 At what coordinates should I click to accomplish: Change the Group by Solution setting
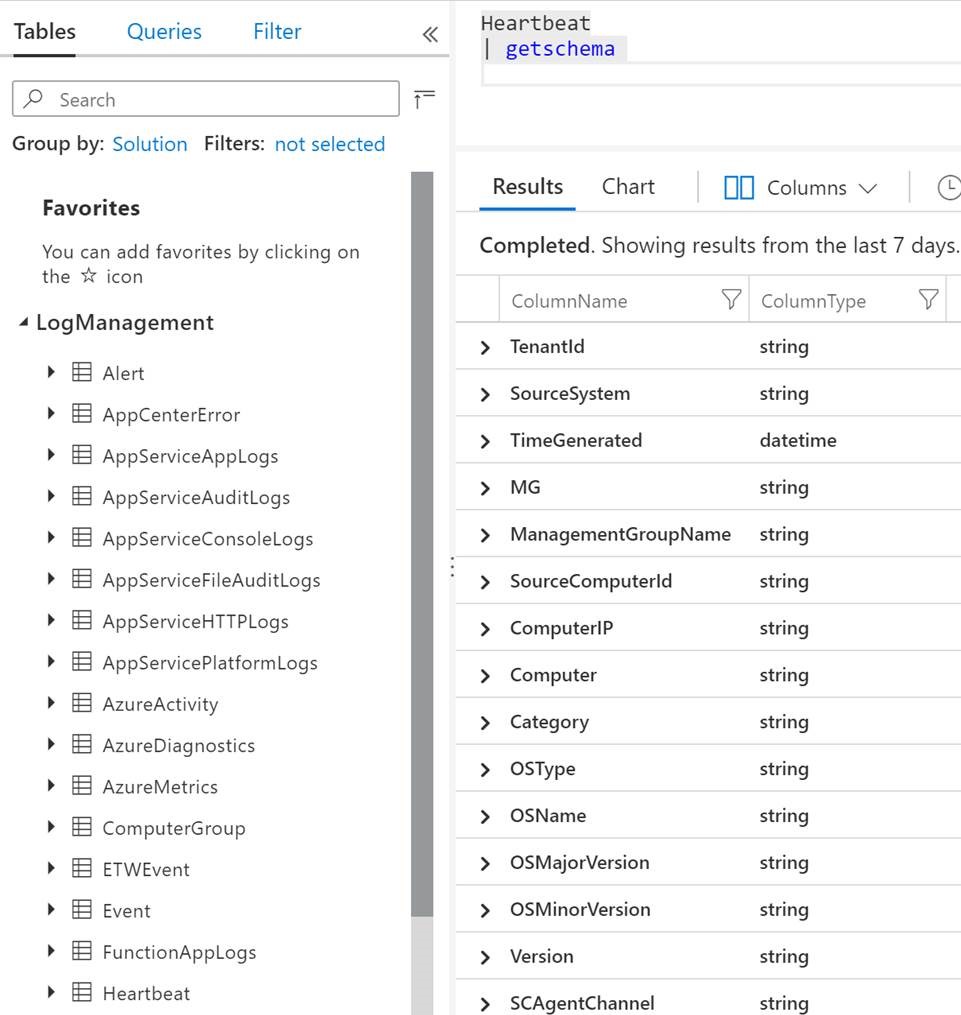click(x=150, y=144)
